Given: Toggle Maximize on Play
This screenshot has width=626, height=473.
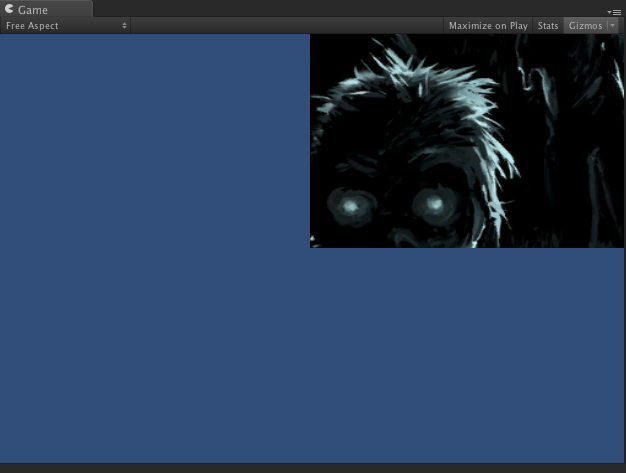Looking at the screenshot, I should click(x=488, y=26).
